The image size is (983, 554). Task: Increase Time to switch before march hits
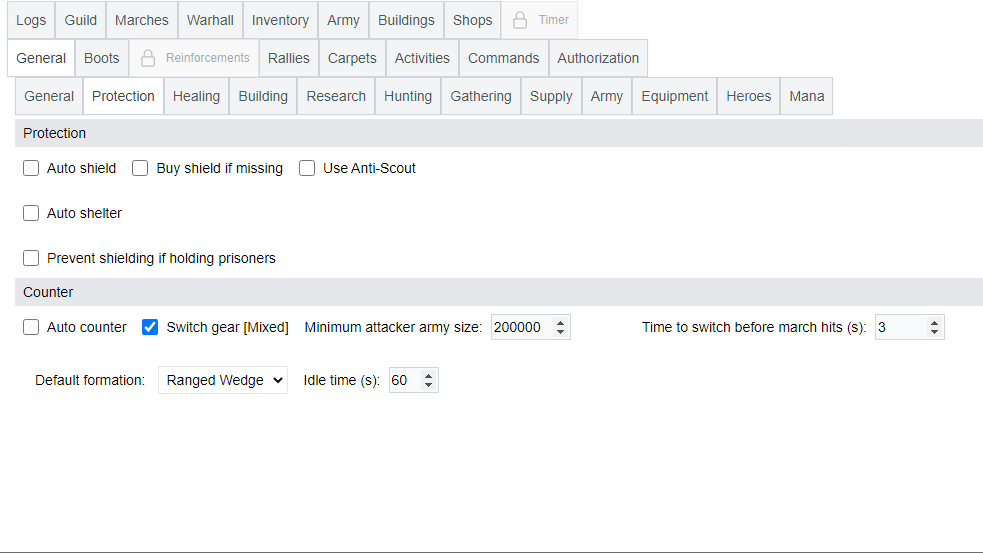(935, 323)
